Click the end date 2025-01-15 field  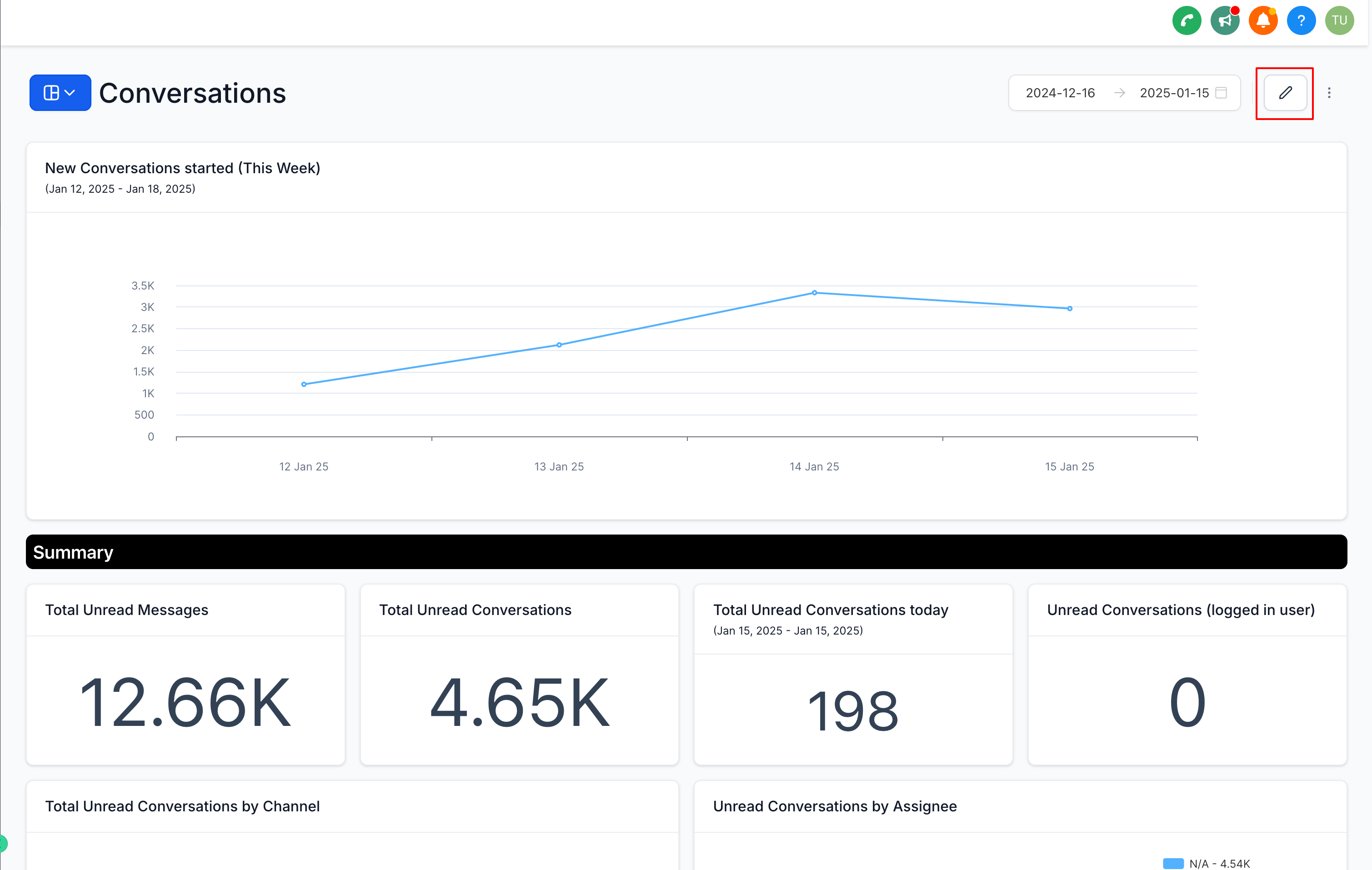click(1174, 93)
